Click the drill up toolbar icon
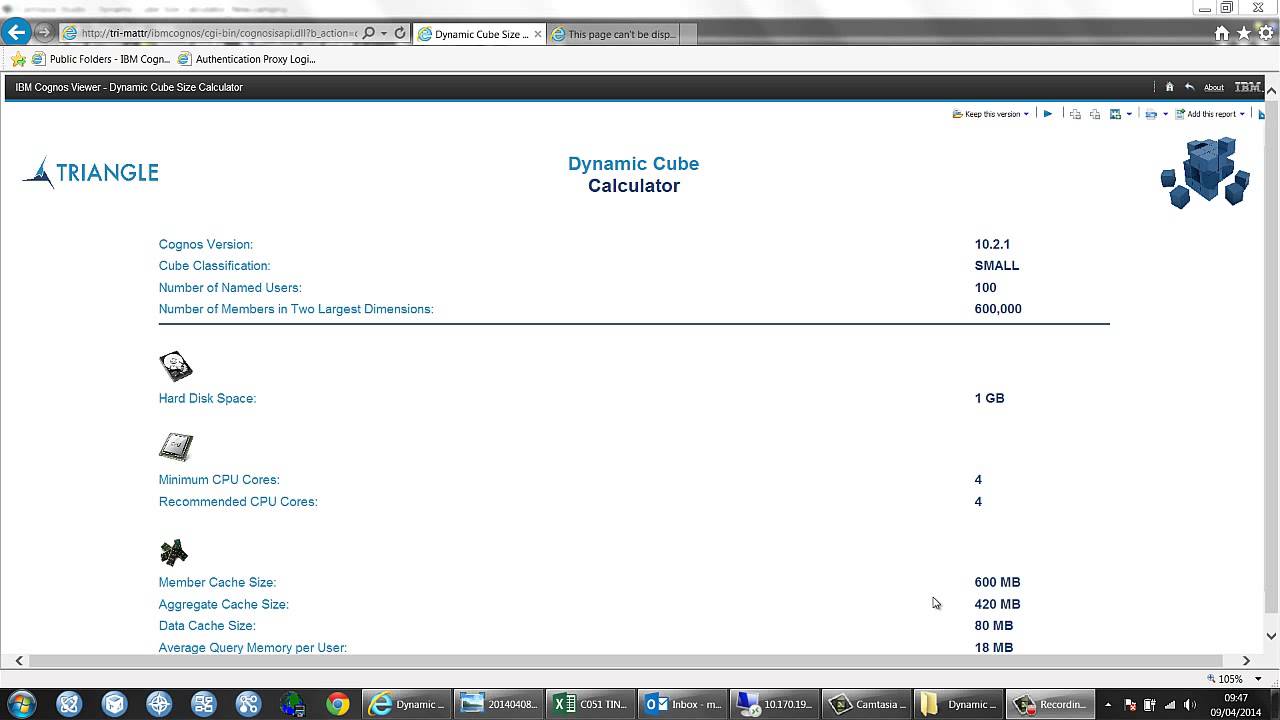1280x720 pixels. coord(1095,114)
